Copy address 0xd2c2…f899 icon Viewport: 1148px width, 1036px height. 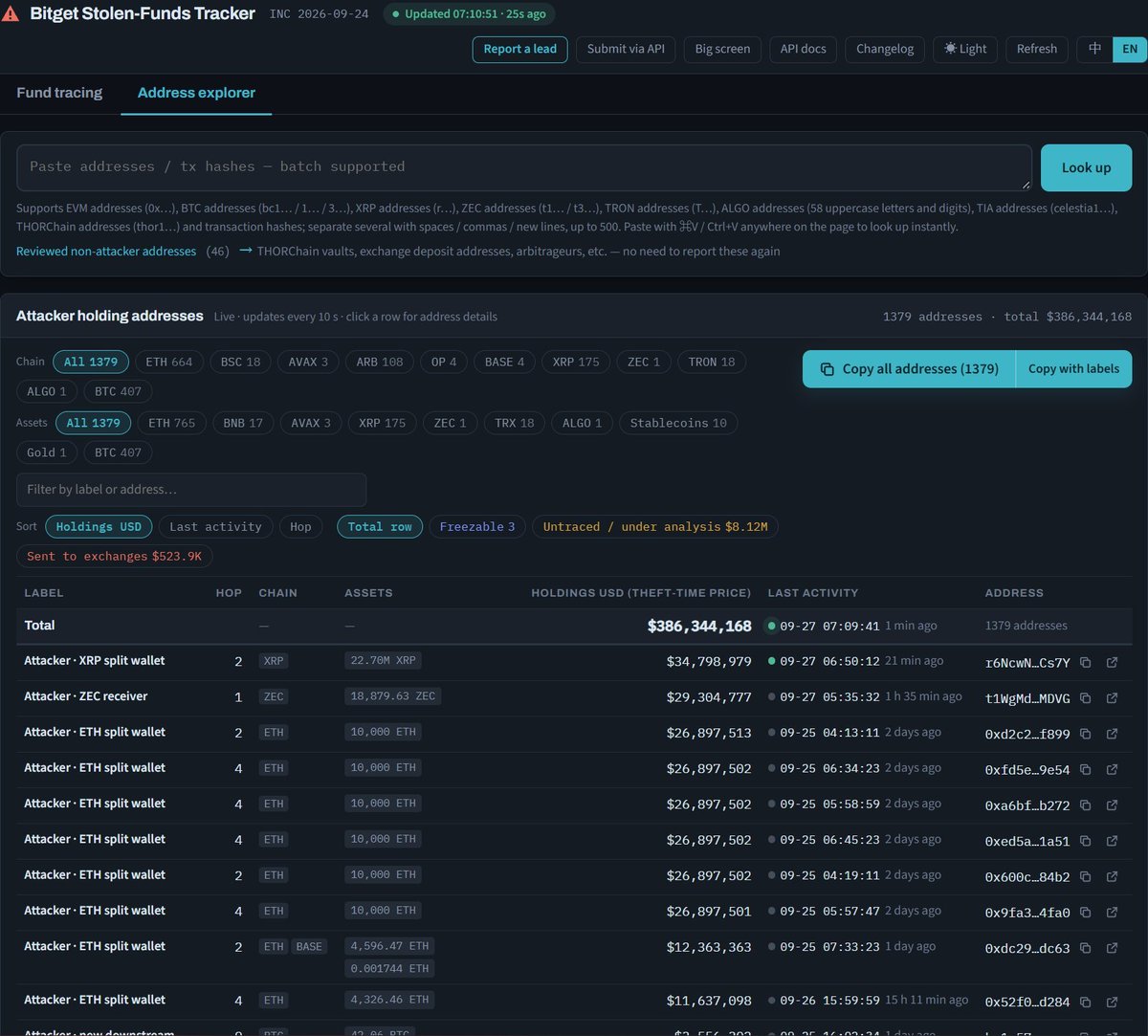click(x=1085, y=734)
